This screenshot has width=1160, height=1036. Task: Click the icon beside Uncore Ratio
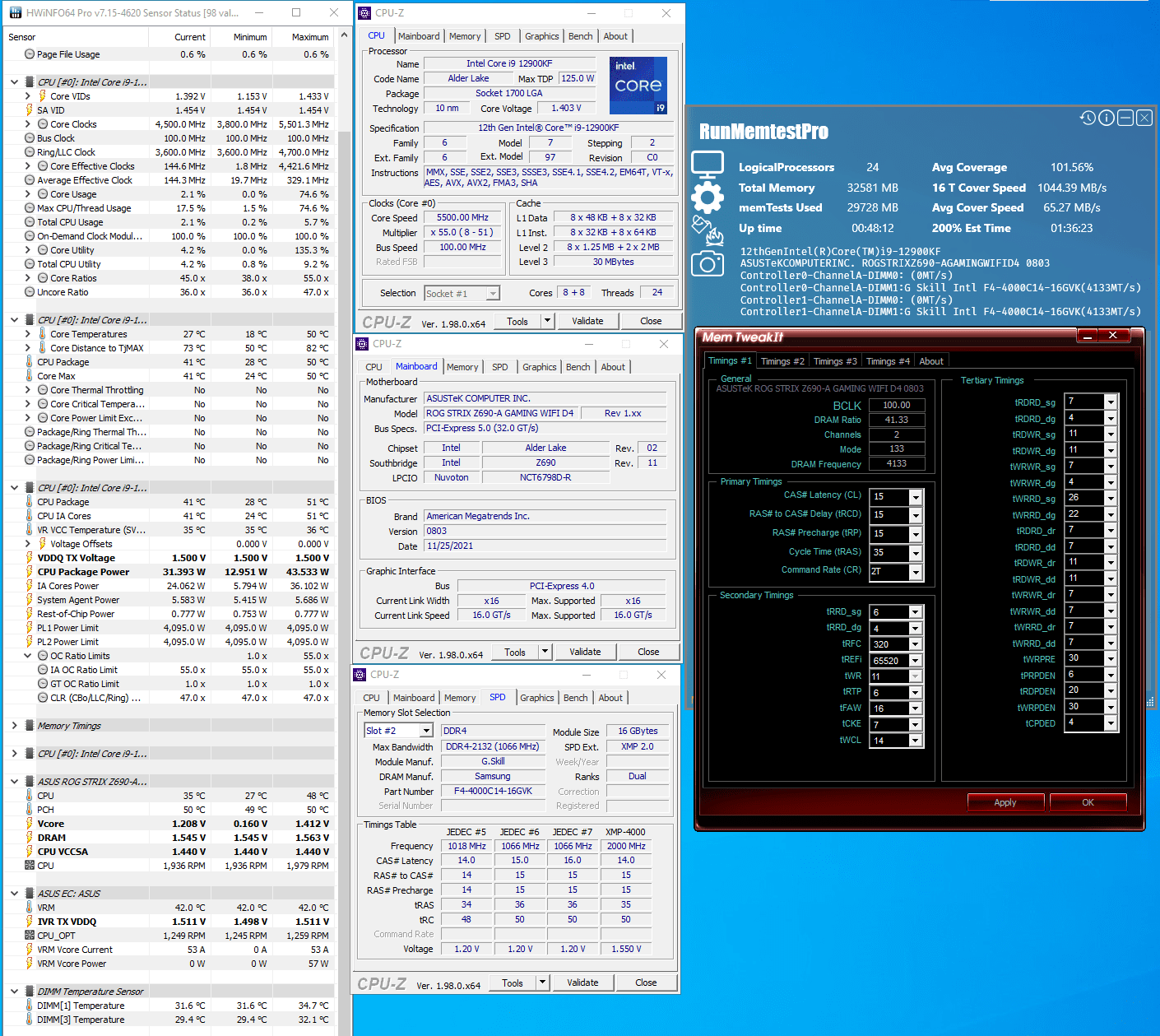[30, 292]
